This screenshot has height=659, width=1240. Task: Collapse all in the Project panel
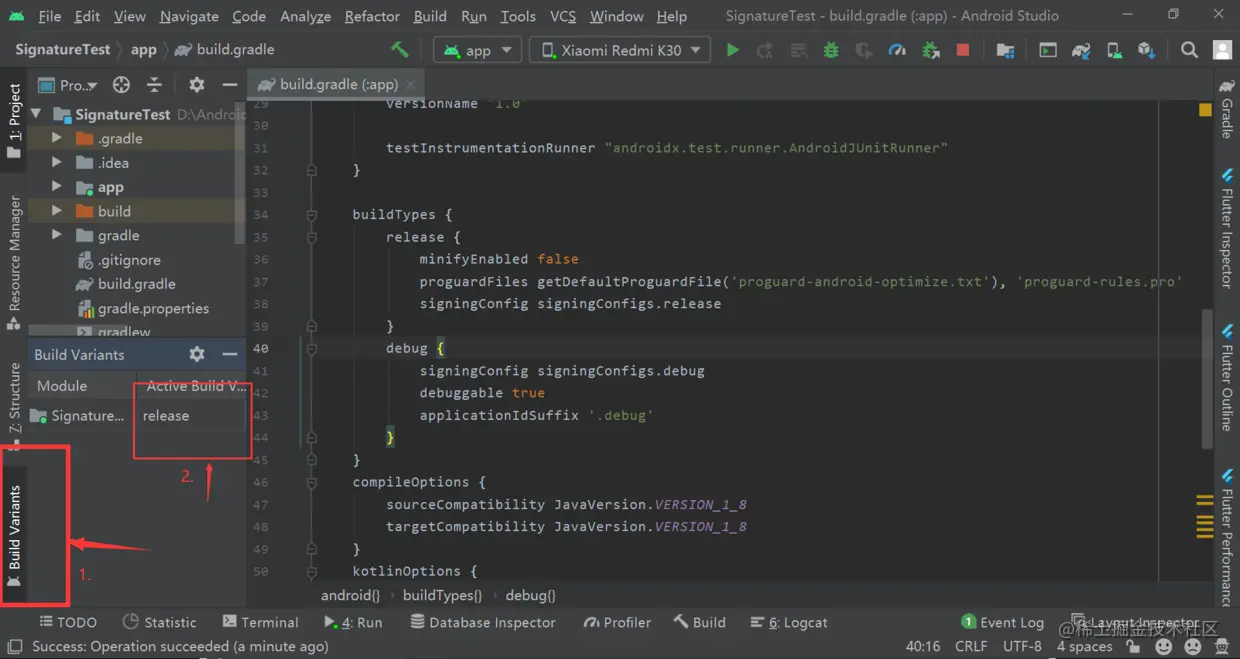coord(154,85)
